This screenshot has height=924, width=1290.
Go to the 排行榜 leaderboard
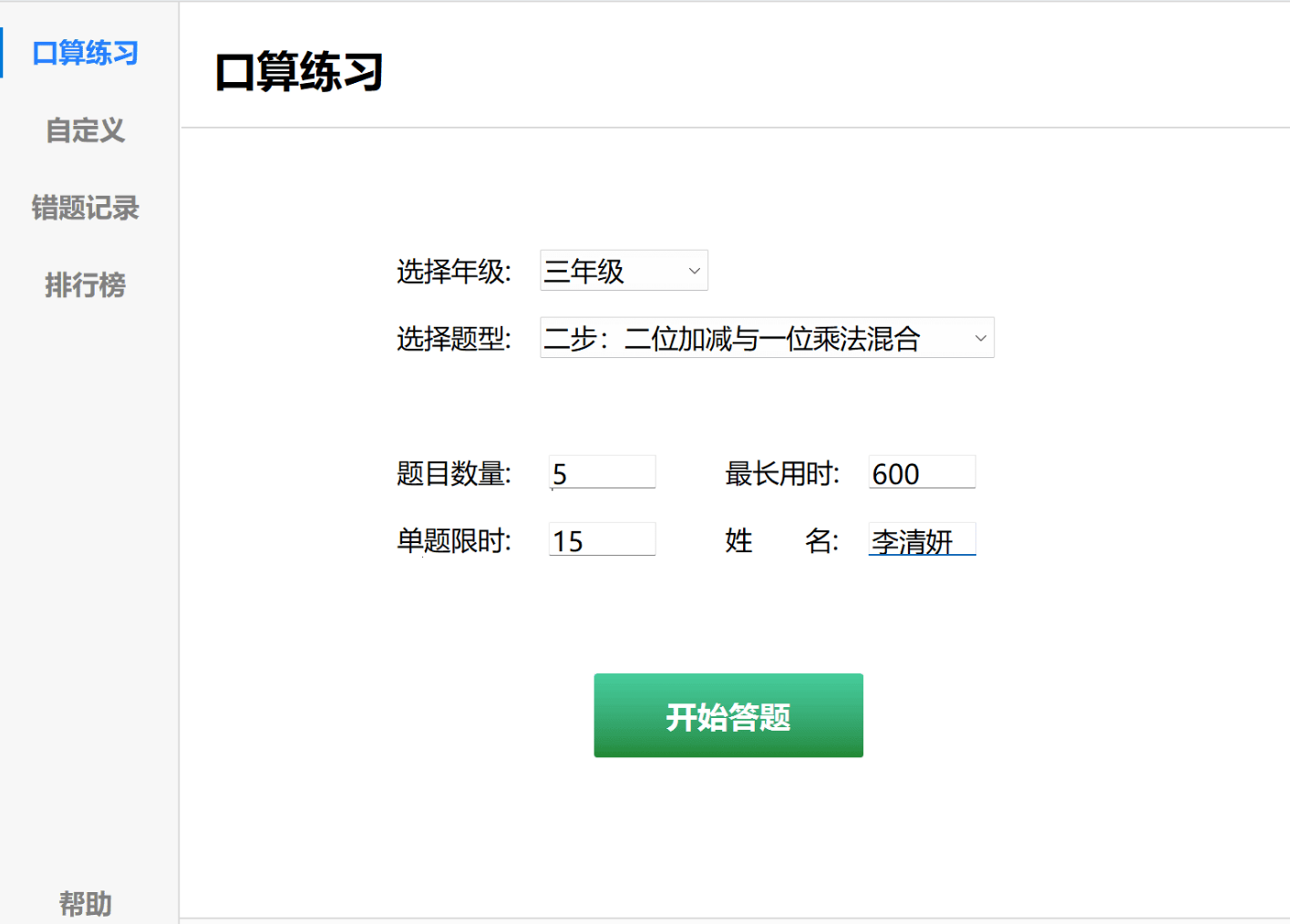(x=85, y=285)
